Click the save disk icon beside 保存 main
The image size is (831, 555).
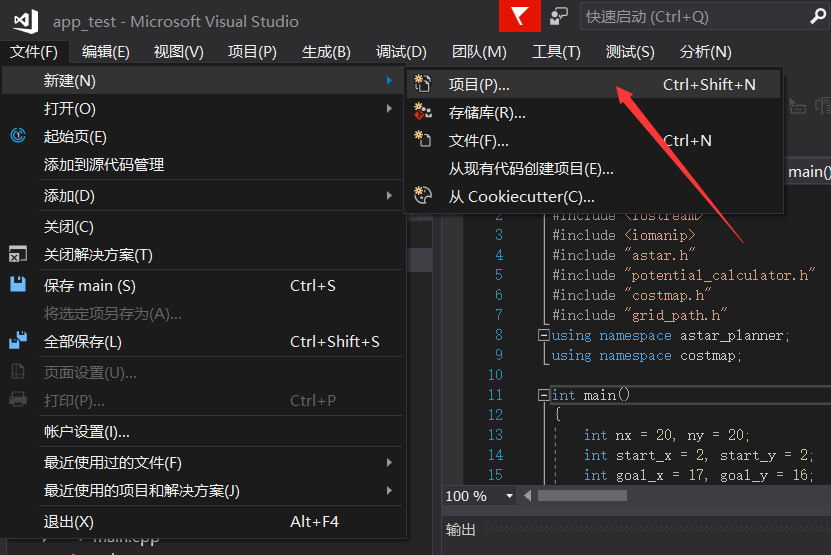point(18,285)
